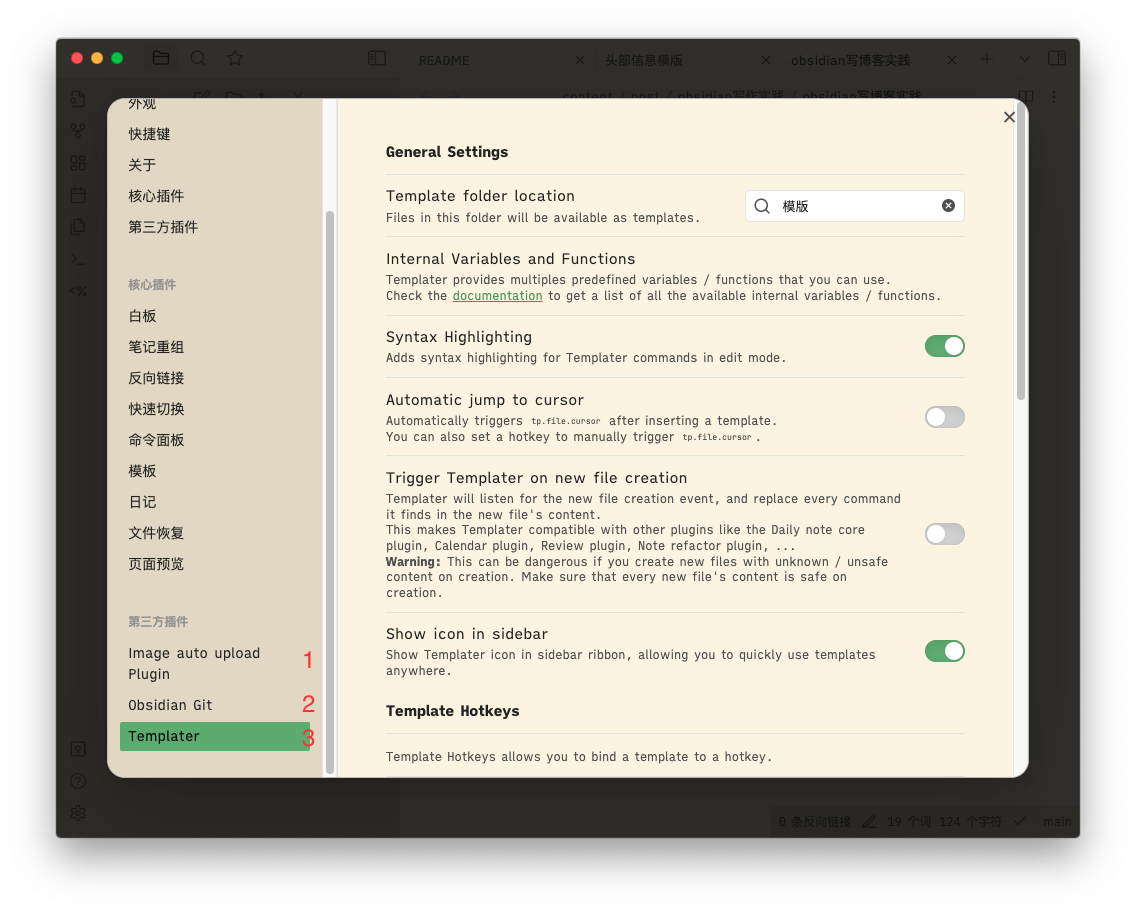
Task: Select the Templater settings entry
Action: click(215, 737)
